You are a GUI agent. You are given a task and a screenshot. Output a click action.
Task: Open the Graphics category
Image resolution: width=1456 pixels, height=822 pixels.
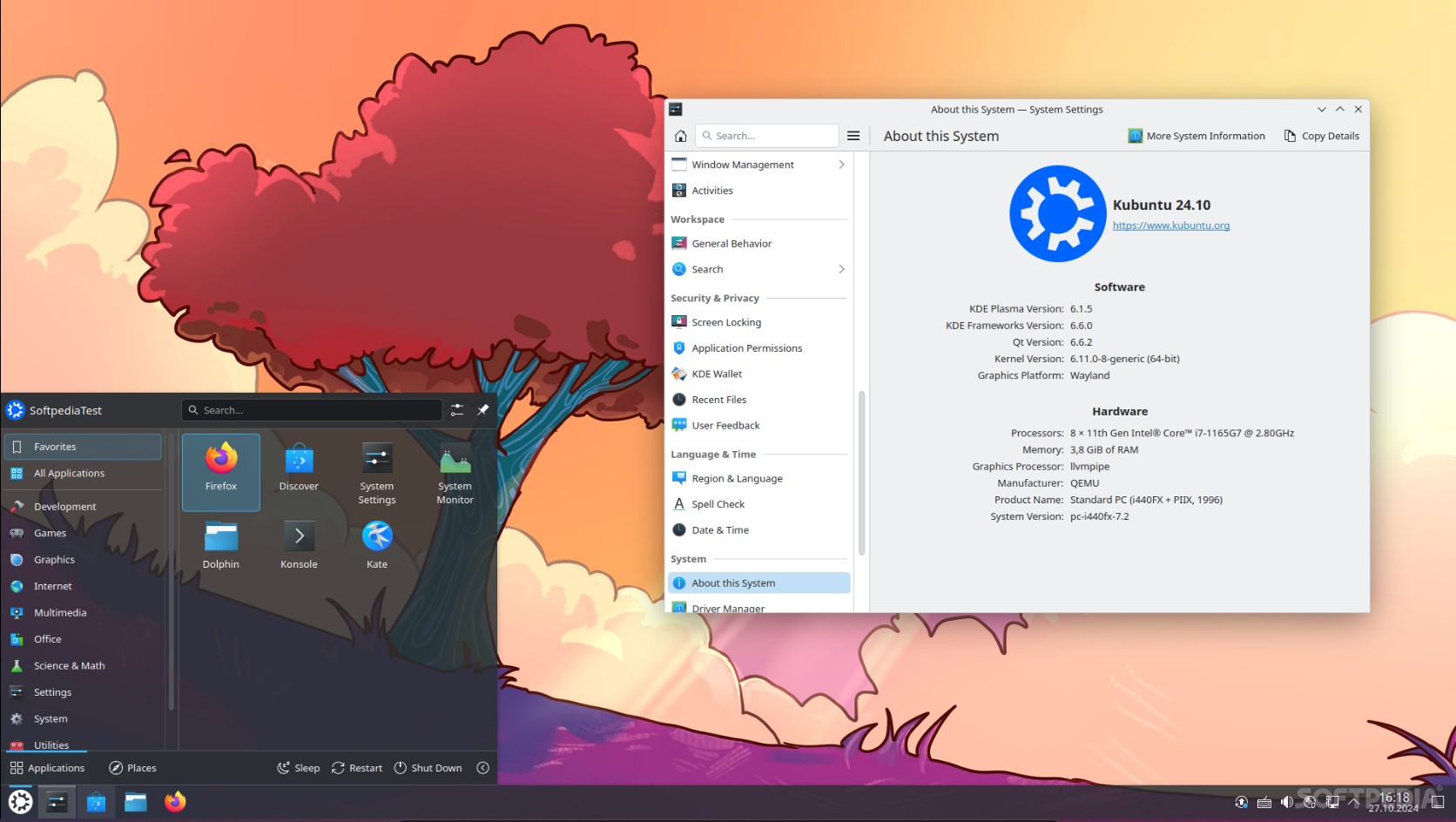tap(83, 560)
